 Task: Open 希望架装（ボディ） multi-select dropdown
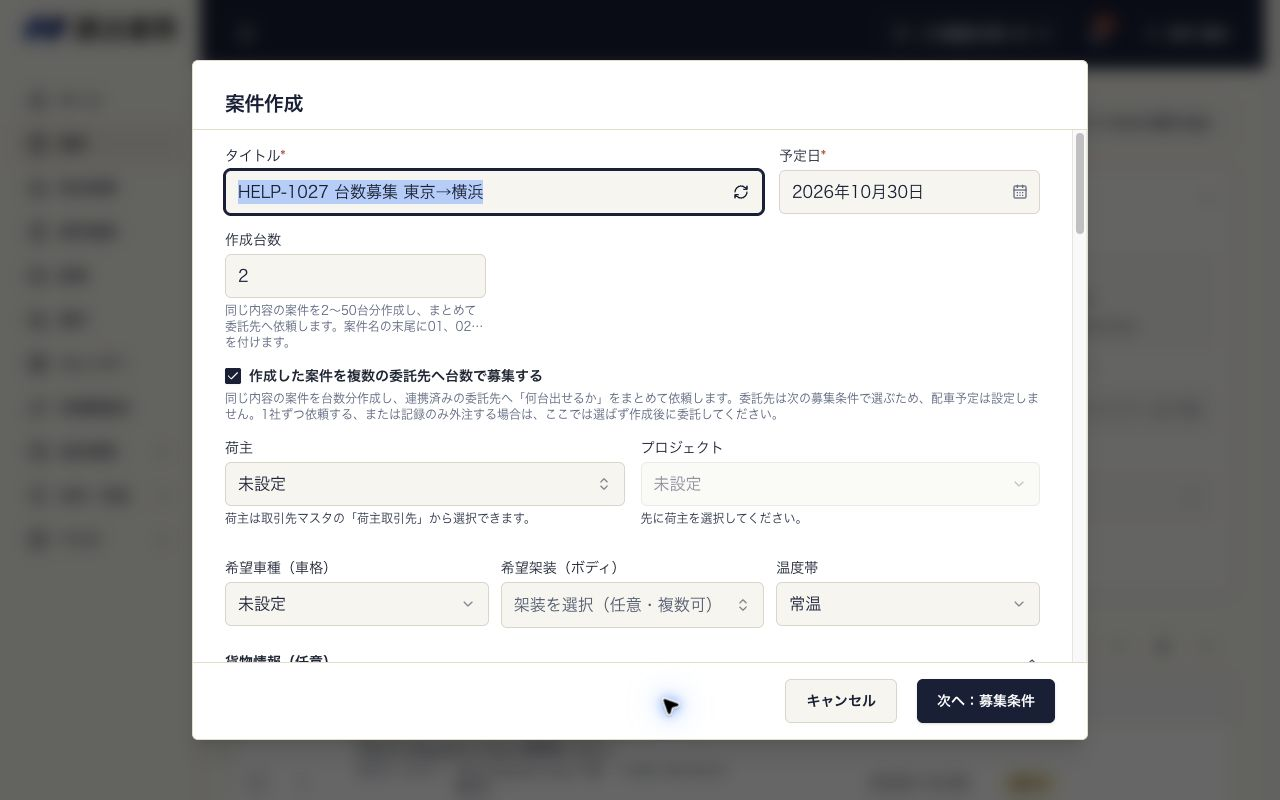[632, 604]
